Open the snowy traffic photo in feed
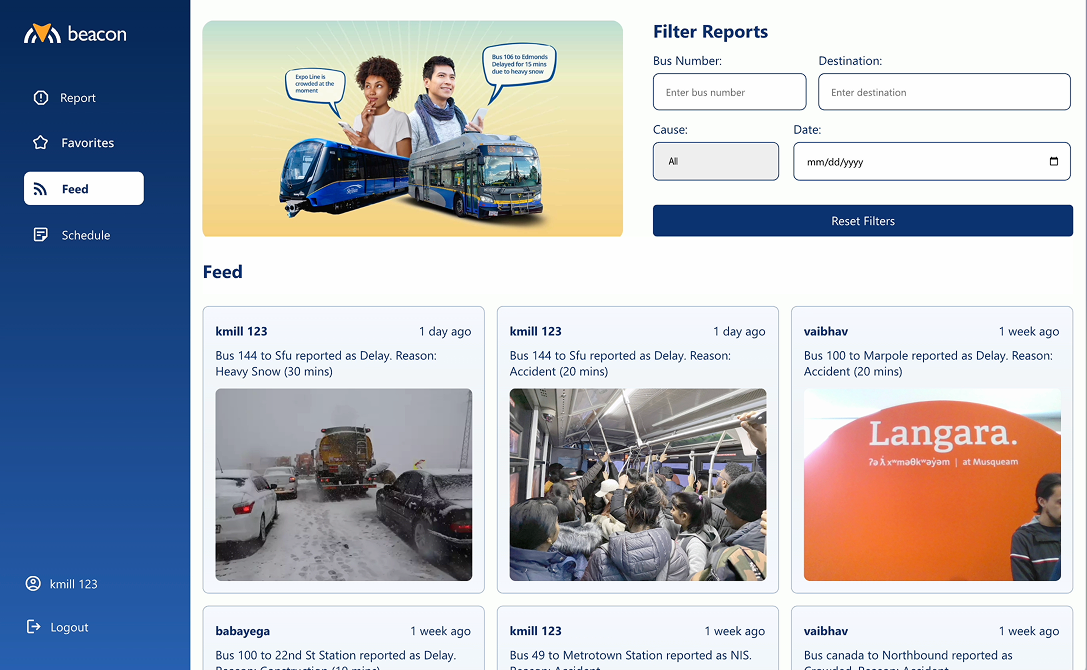1087x670 pixels. click(x=344, y=484)
